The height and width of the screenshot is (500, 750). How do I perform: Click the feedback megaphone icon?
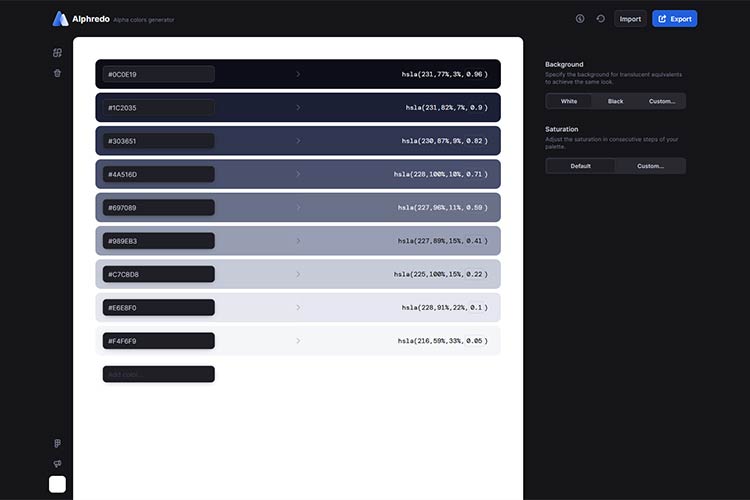pyautogui.click(x=57, y=464)
